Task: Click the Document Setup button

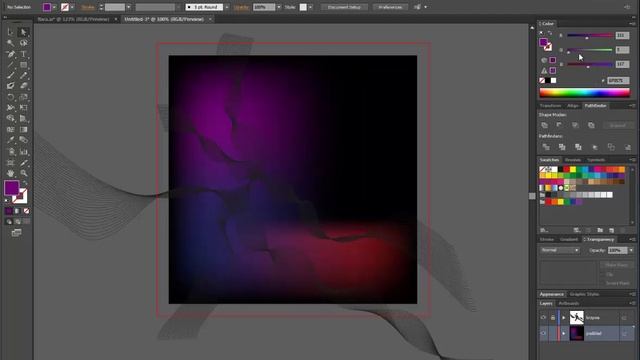Action: [x=344, y=7]
